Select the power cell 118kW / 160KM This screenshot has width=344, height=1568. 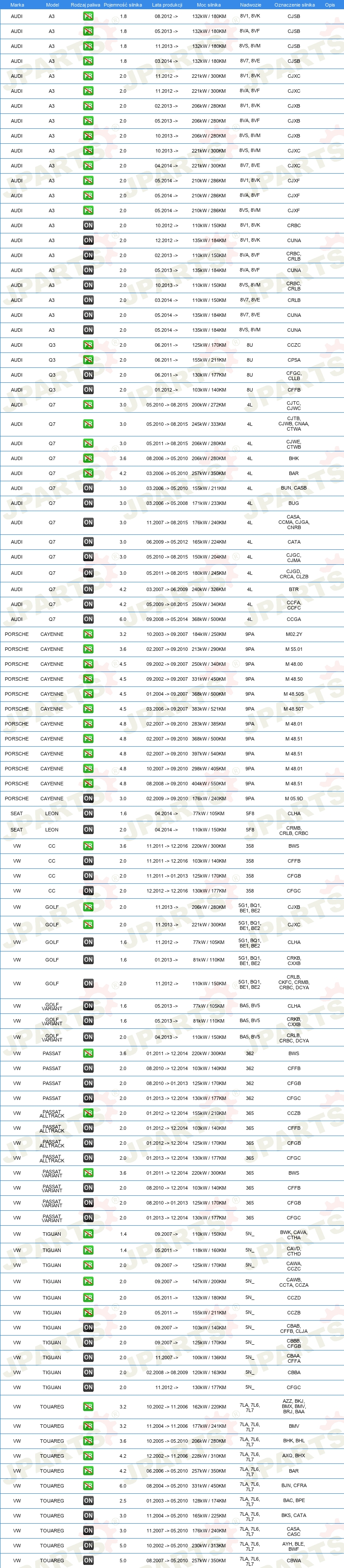coord(209,1250)
